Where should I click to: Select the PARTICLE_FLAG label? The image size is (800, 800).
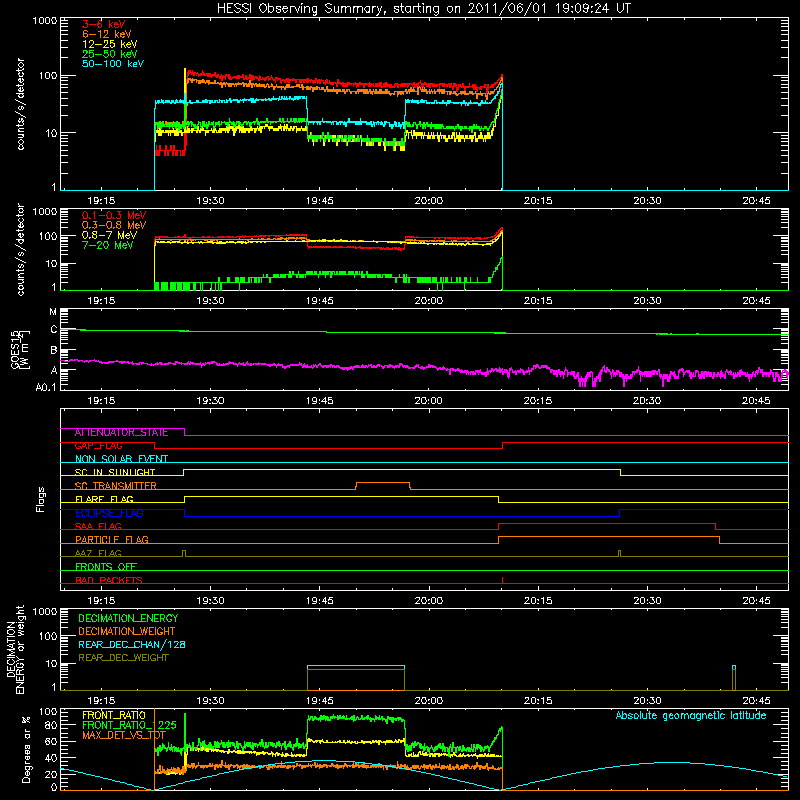tap(112, 539)
